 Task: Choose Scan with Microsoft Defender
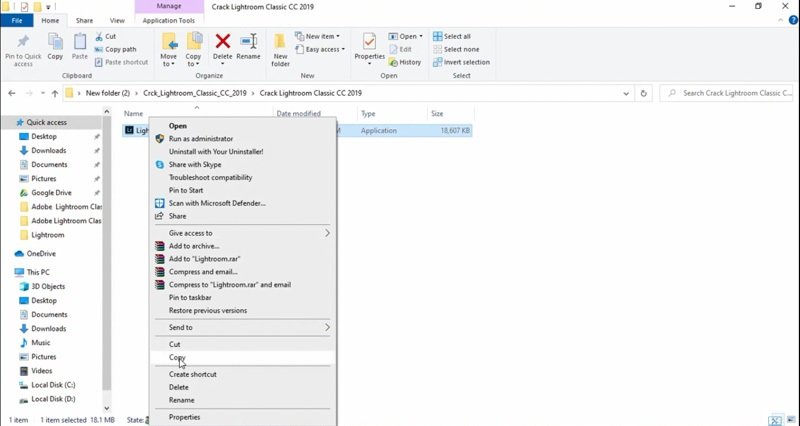243,203
